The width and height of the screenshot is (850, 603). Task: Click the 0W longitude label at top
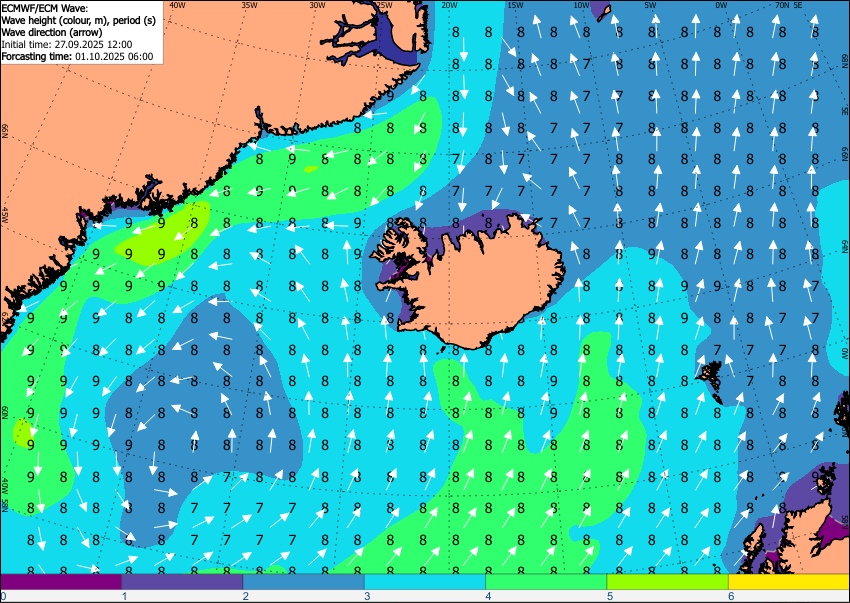click(721, 5)
